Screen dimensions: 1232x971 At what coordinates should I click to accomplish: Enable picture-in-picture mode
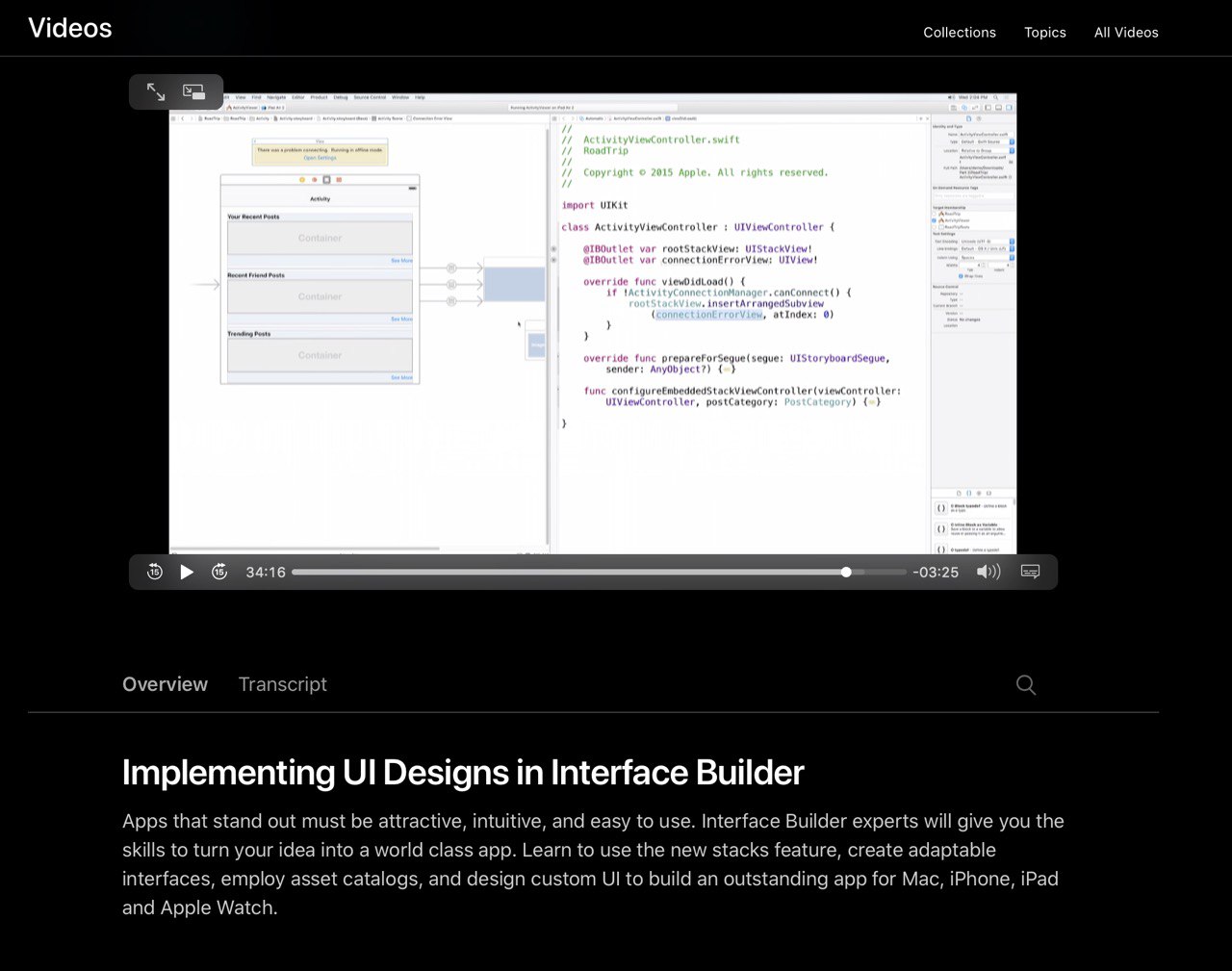[x=194, y=92]
